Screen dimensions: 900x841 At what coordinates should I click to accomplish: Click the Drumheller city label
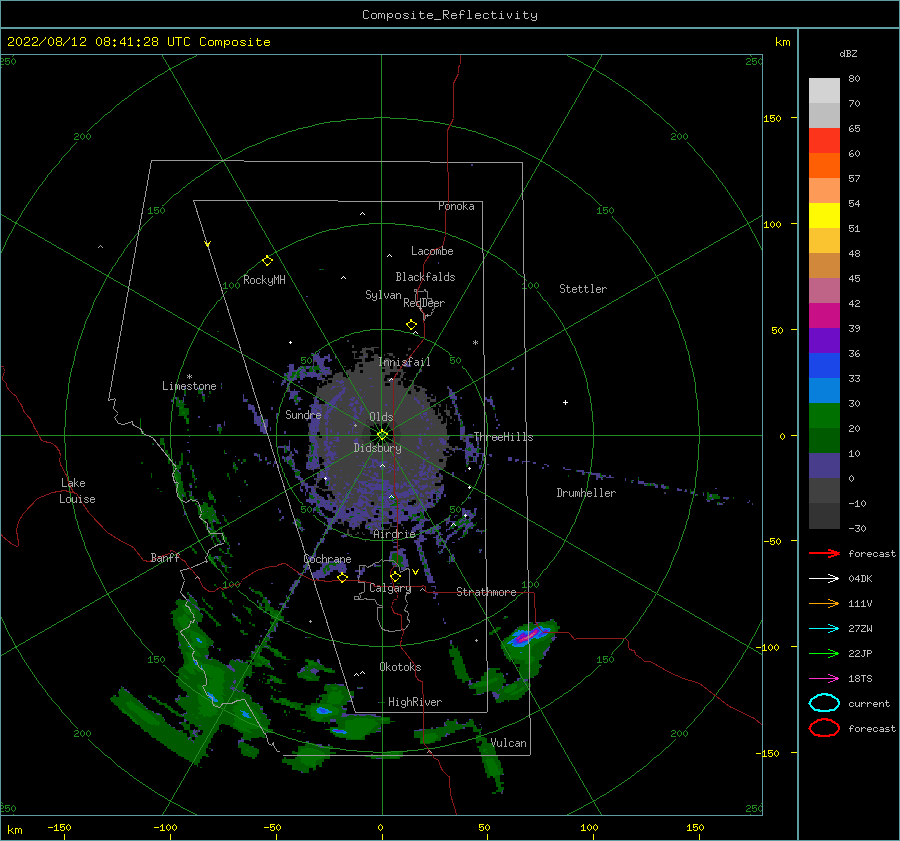click(586, 493)
